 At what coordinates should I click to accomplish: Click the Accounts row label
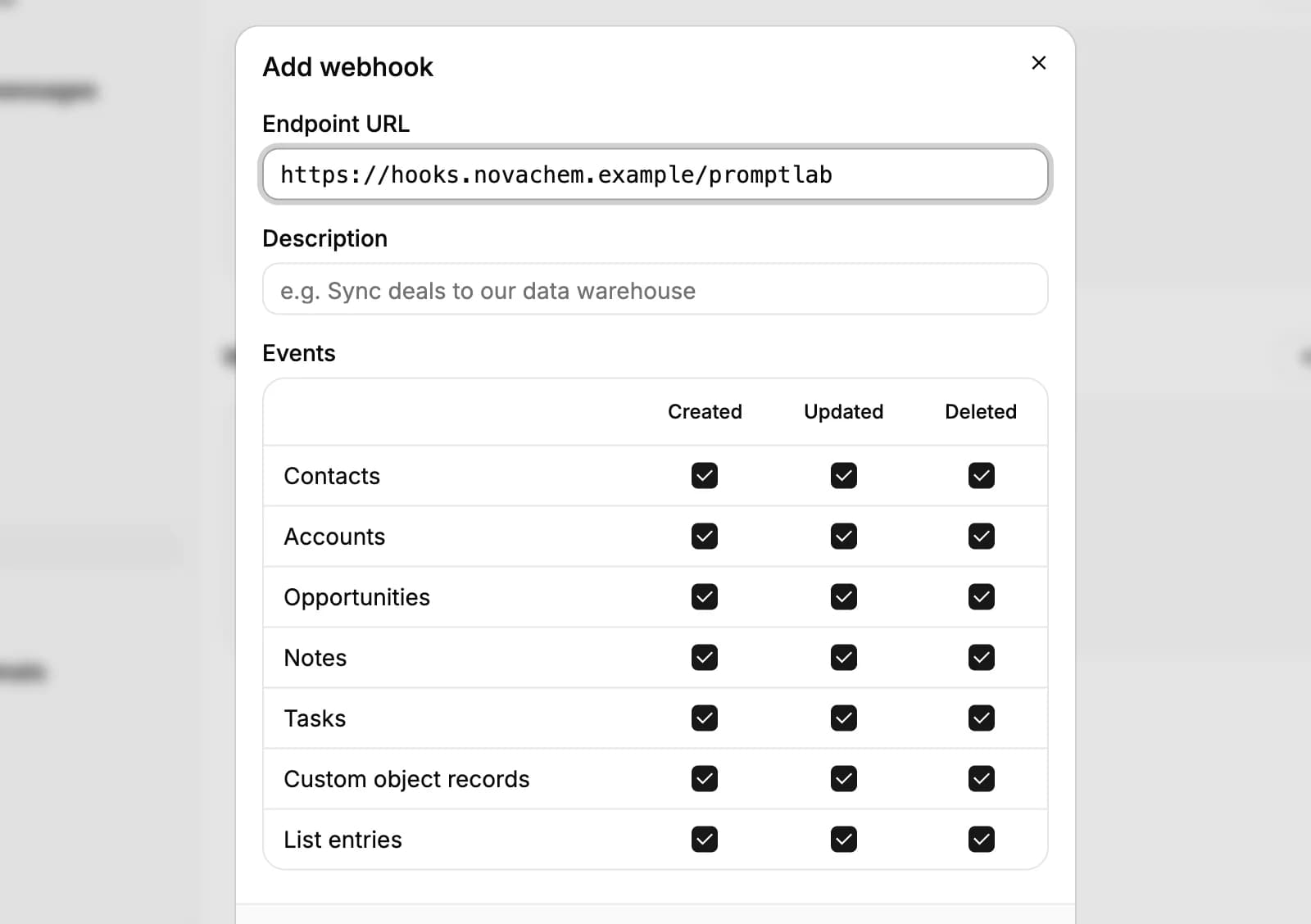click(x=334, y=537)
